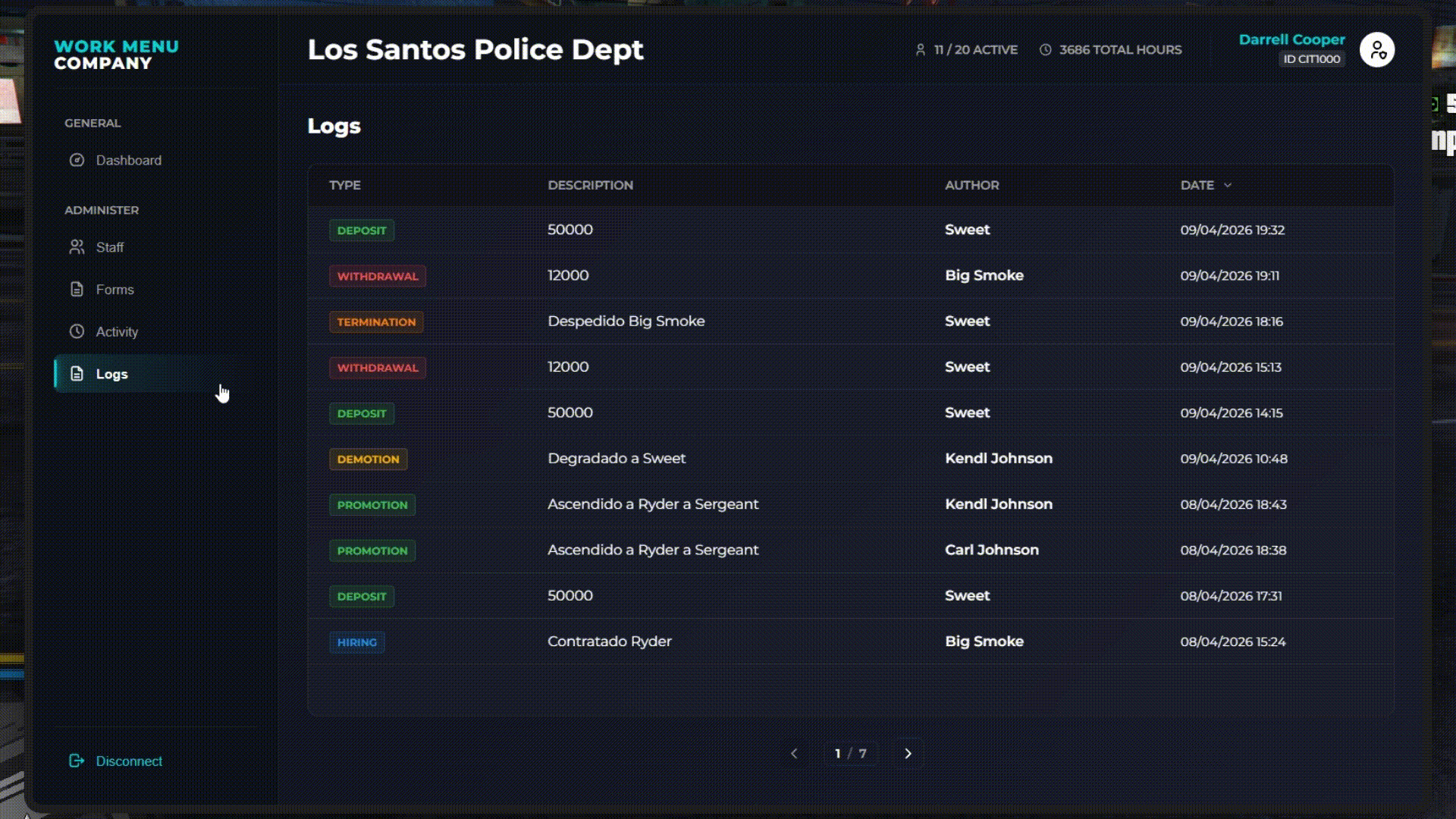1456x819 pixels.
Task: Click the Darrell Cooper username
Action: [1291, 39]
